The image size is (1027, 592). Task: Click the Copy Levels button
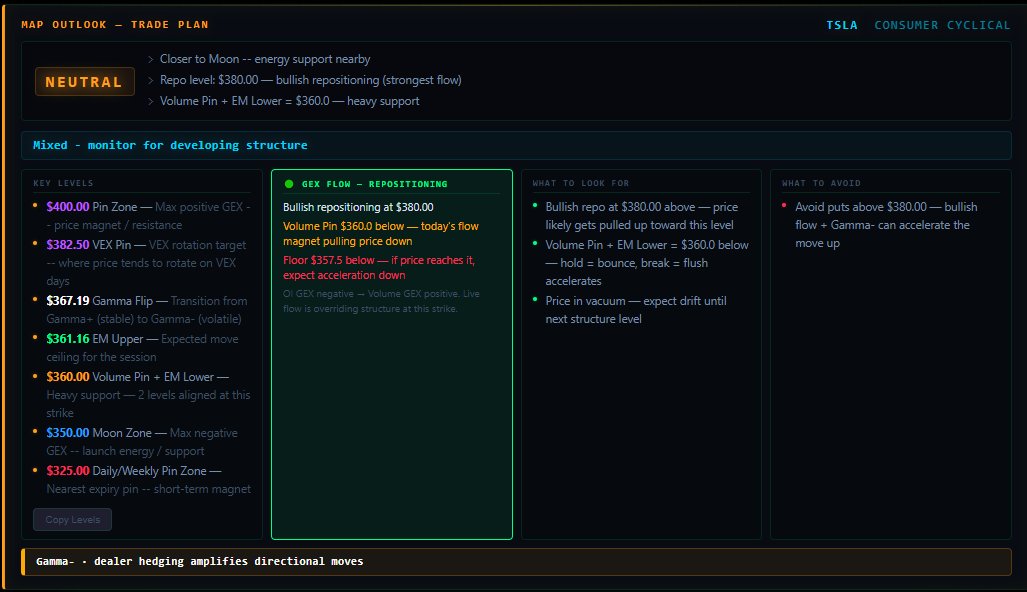click(72, 519)
